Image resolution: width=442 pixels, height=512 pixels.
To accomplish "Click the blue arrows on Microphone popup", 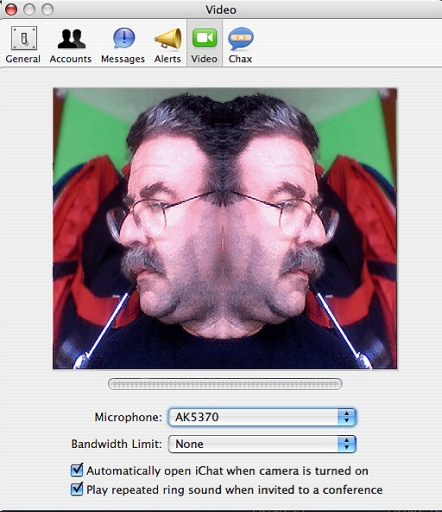I will 347,417.
